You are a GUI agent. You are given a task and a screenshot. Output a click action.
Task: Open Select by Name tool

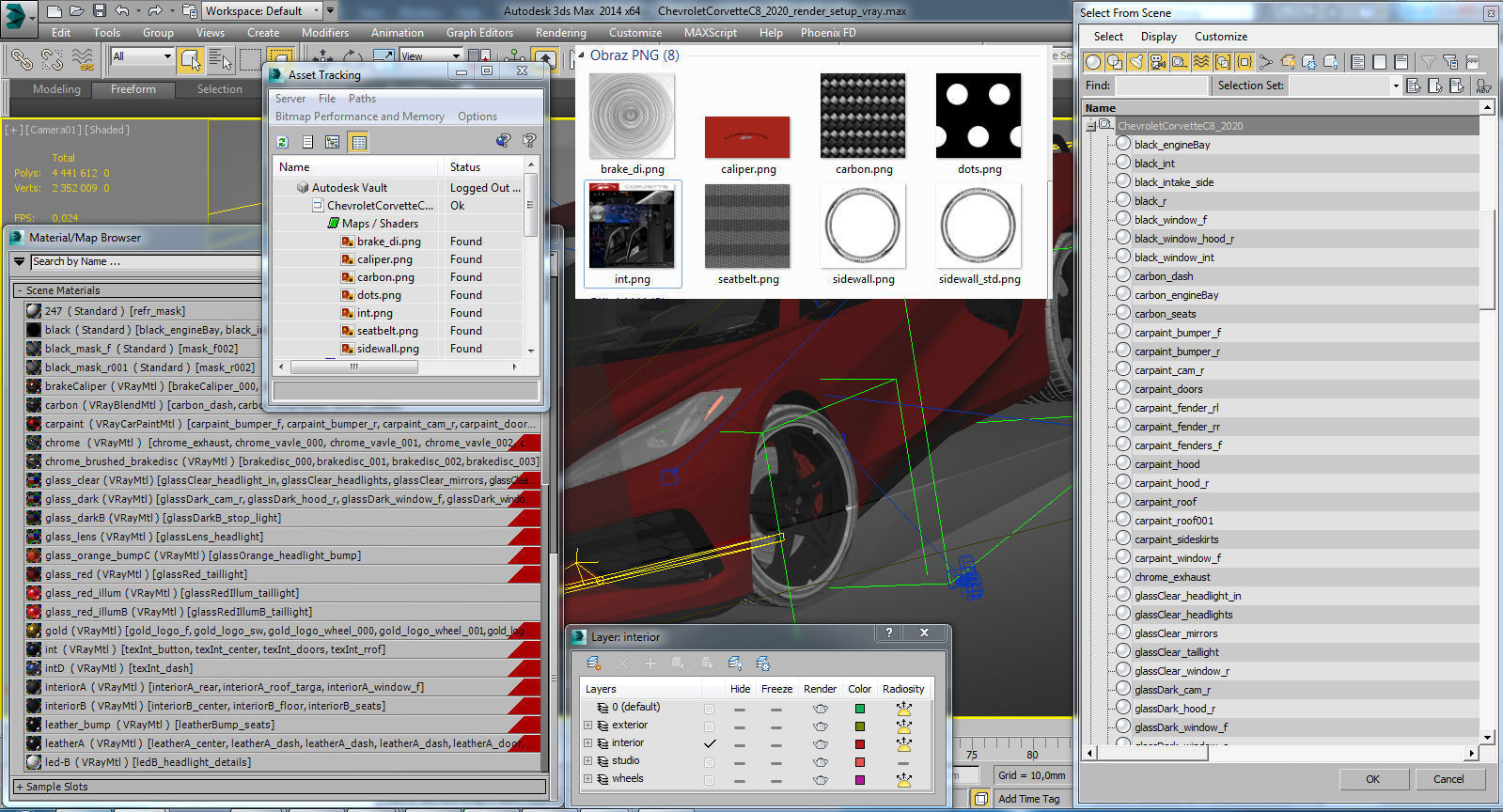tap(220, 59)
